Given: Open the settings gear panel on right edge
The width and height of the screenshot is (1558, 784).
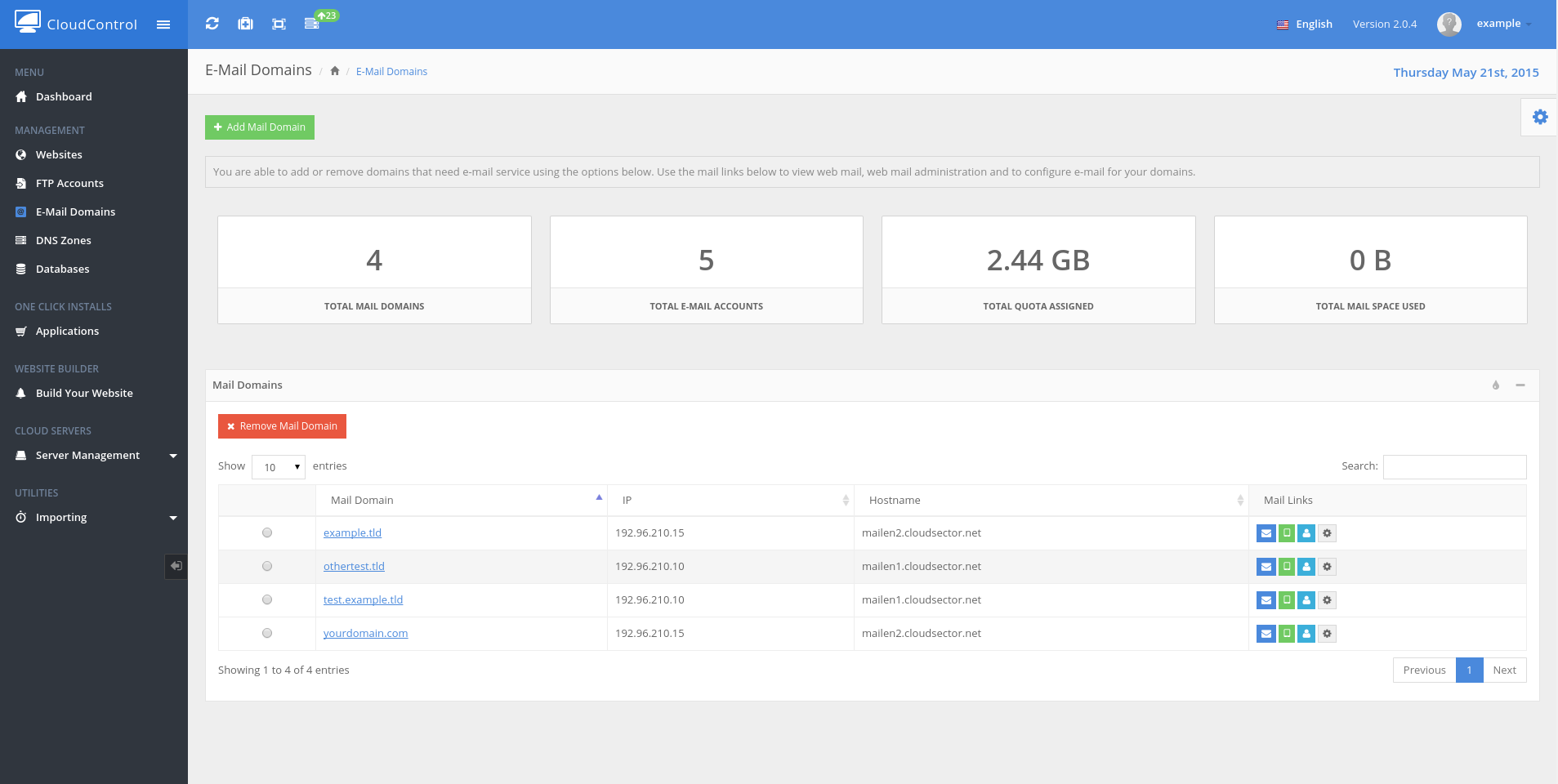Looking at the screenshot, I should click(1540, 117).
